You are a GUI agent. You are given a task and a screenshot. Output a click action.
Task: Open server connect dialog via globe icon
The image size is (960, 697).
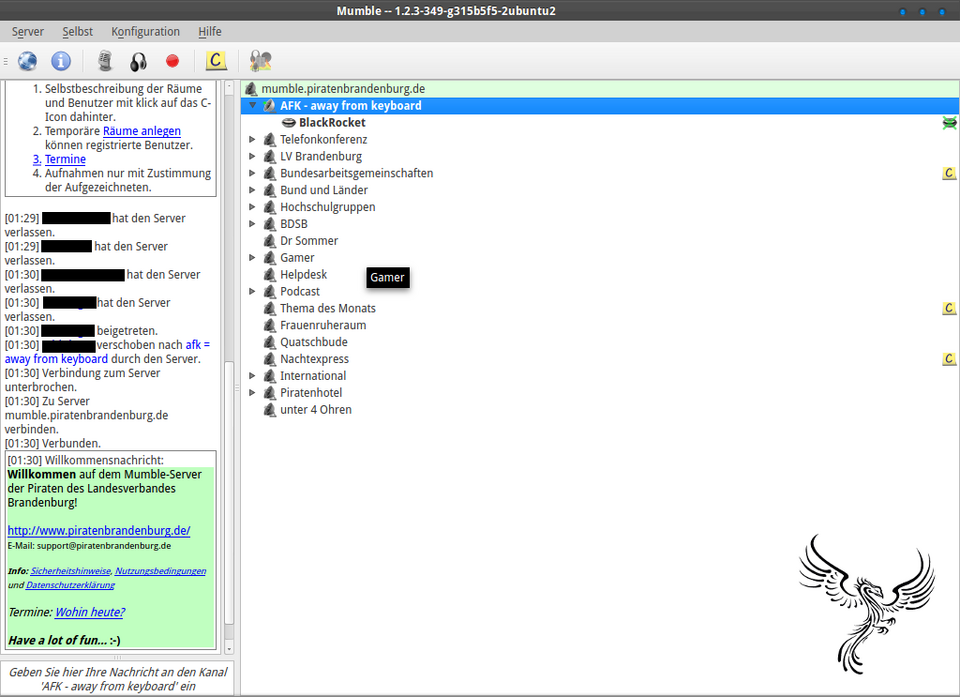point(27,61)
